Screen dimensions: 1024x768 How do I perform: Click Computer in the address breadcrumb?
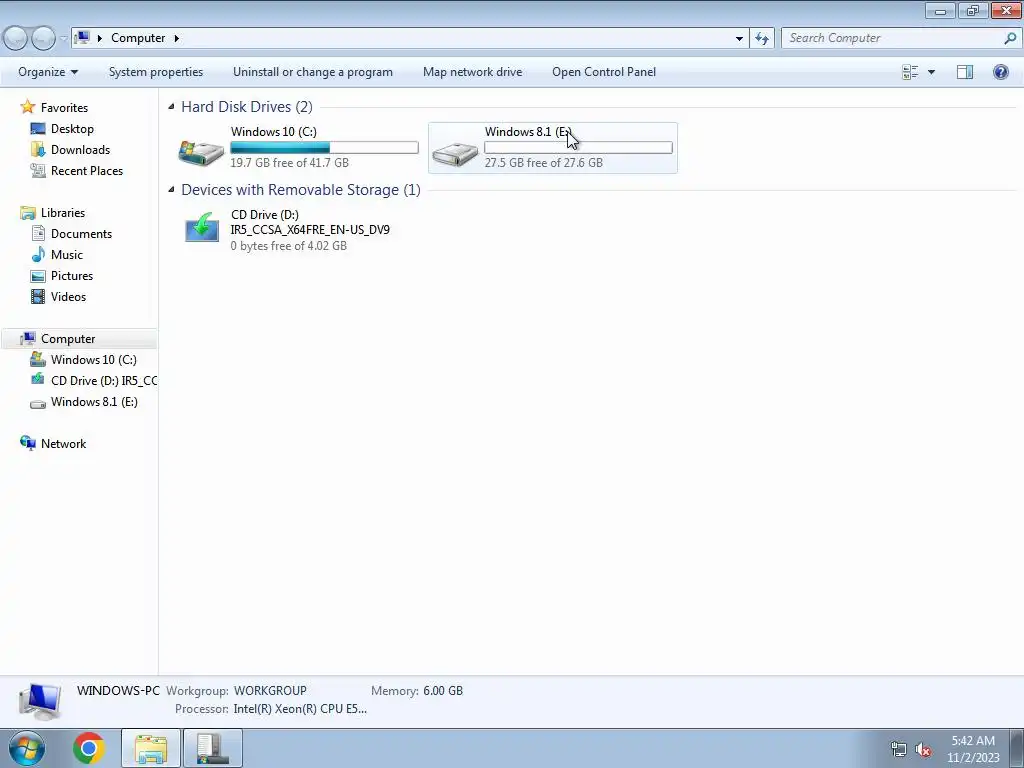138,38
